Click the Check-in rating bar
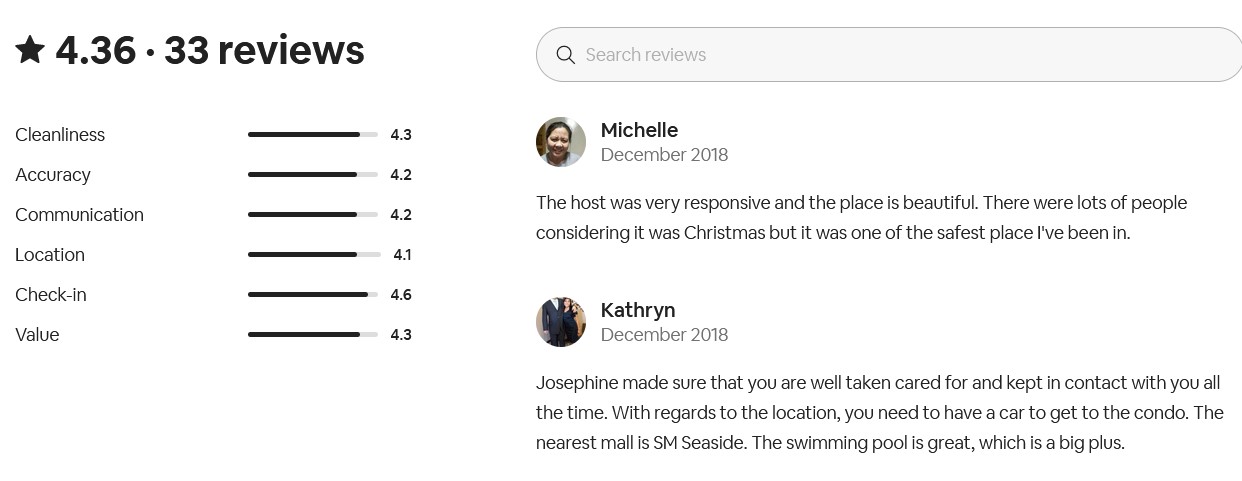 (x=313, y=295)
